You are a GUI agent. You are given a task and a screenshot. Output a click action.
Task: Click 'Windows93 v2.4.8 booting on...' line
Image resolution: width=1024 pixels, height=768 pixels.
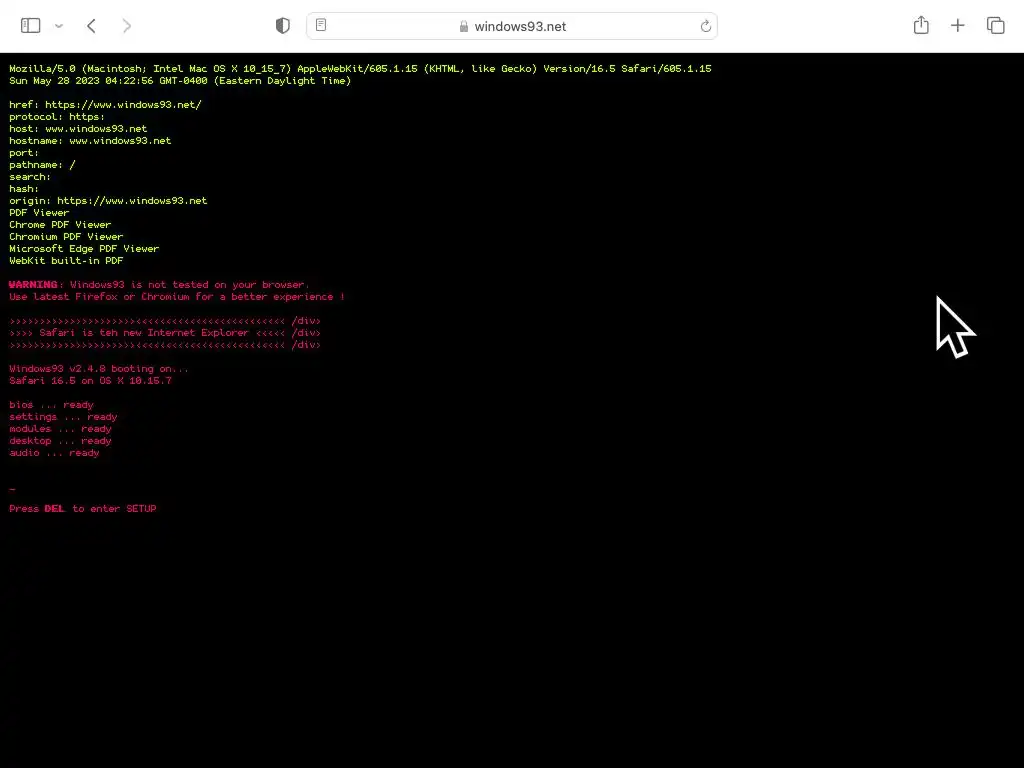coord(99,369)
